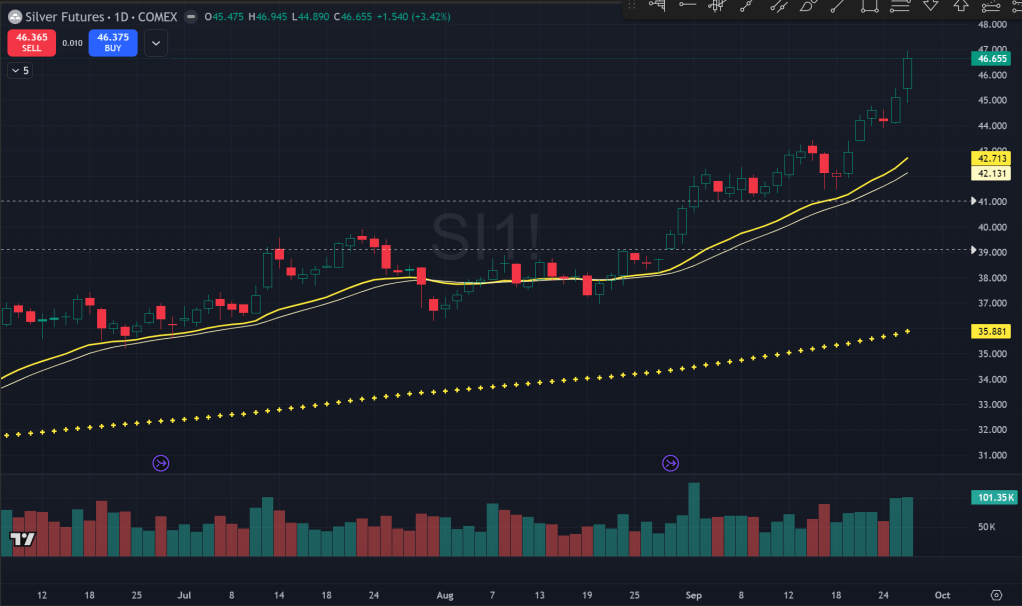Click the contract rollover marker near late June
Image resolution: width=1022 pixels, height=606 pixels.
pos(161,463)
